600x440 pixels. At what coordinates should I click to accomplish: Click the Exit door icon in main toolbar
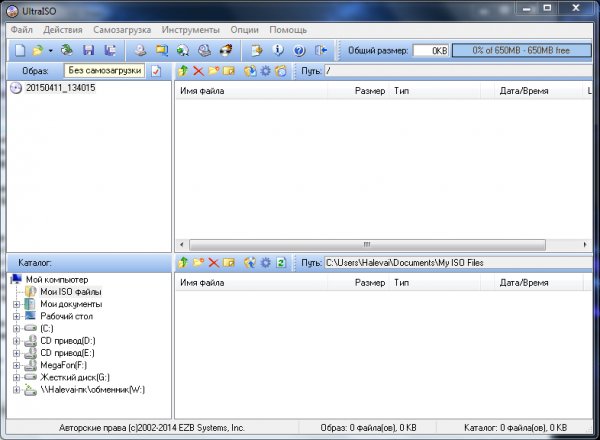tap(321, 50)
